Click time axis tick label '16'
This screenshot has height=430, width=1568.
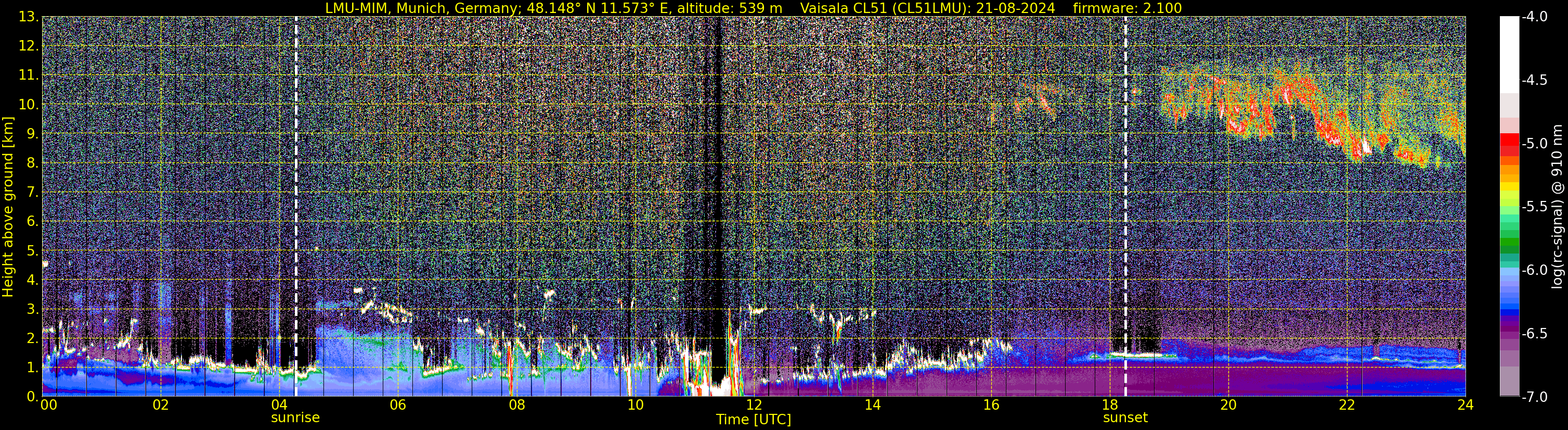(991, 405)
